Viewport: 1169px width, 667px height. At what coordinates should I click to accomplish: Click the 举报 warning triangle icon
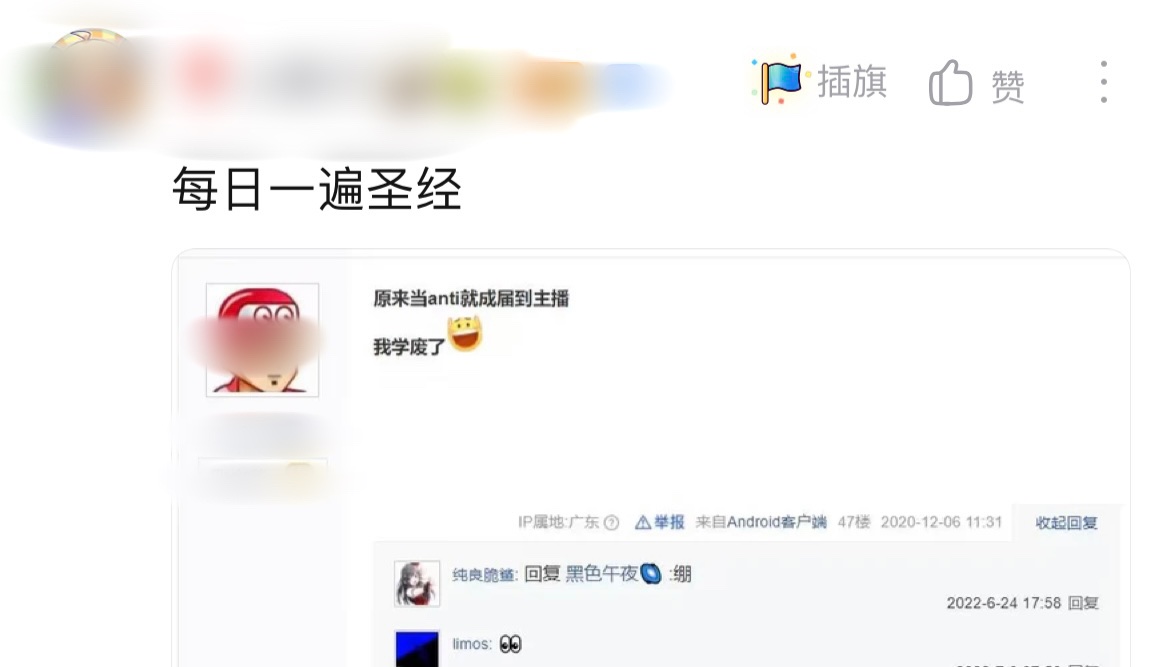(643, 522)
